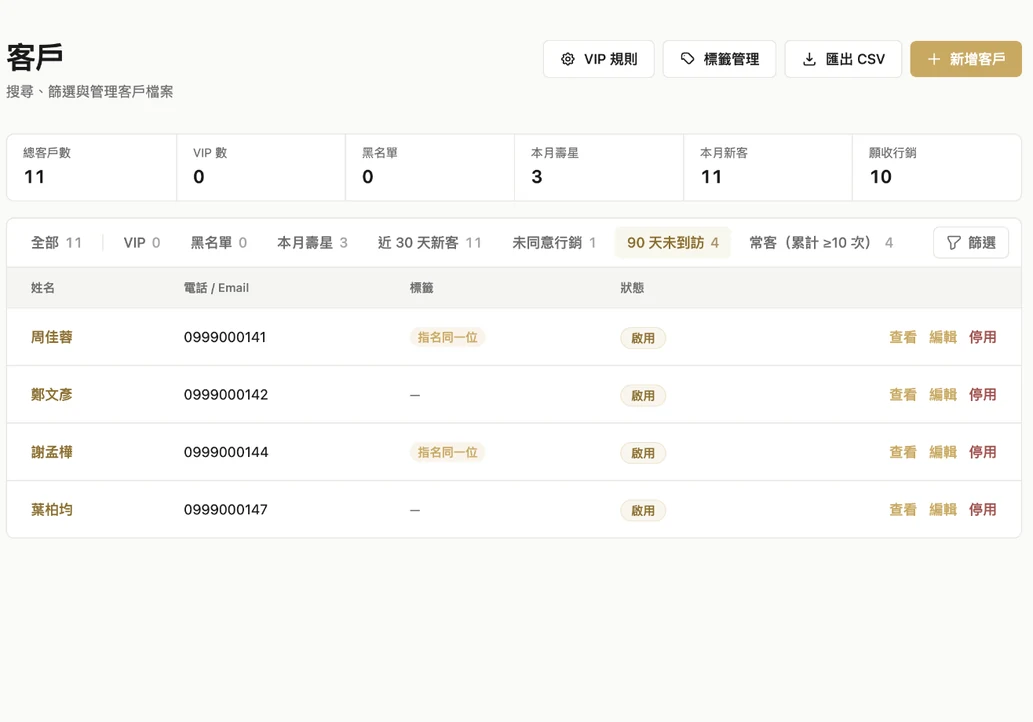Click the download icon in 匯出 CSV
Image resolution: width=1033 pixels, height=722 pixels.
(810, 59)
